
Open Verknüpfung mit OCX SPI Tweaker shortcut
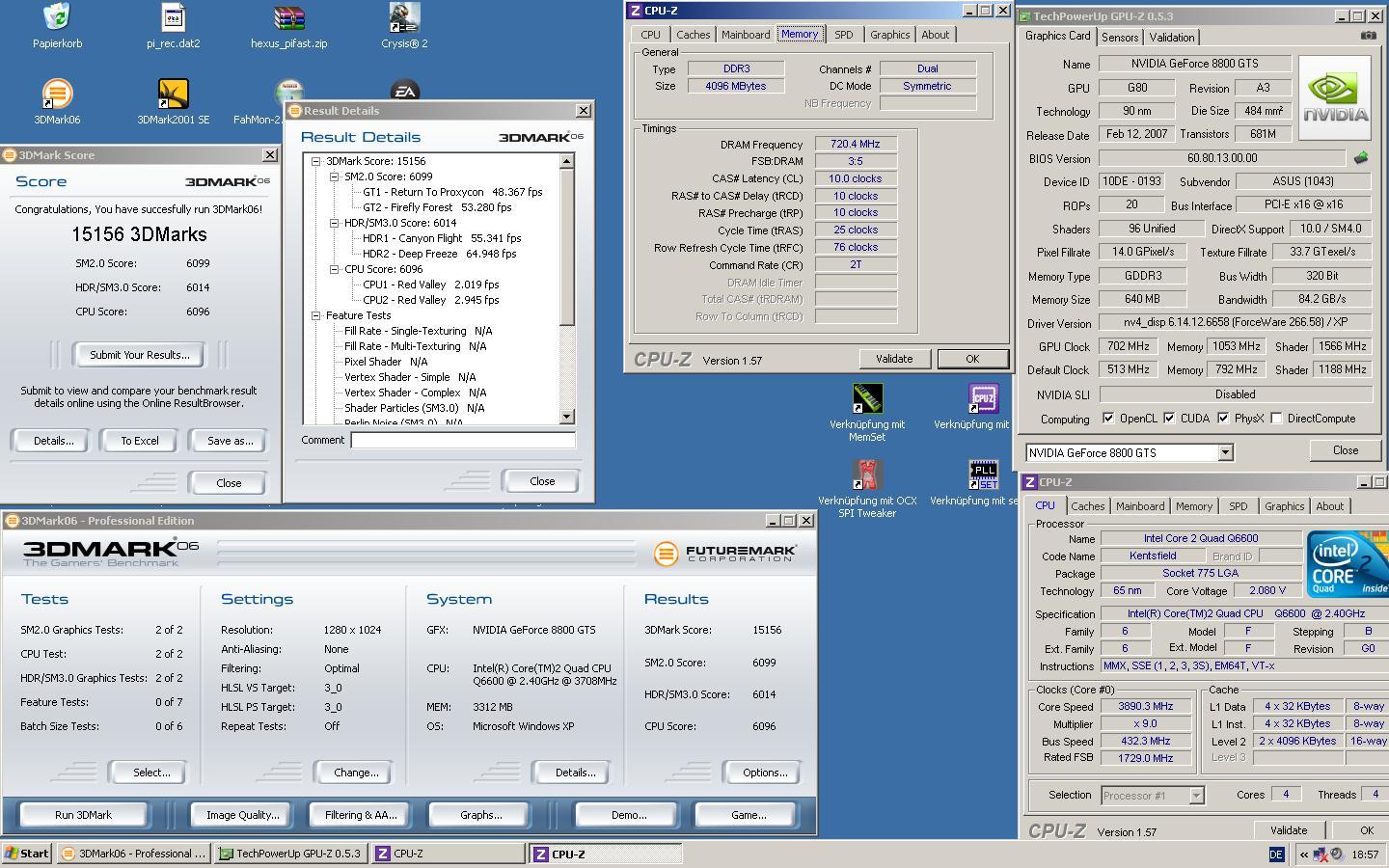point(867,474)
